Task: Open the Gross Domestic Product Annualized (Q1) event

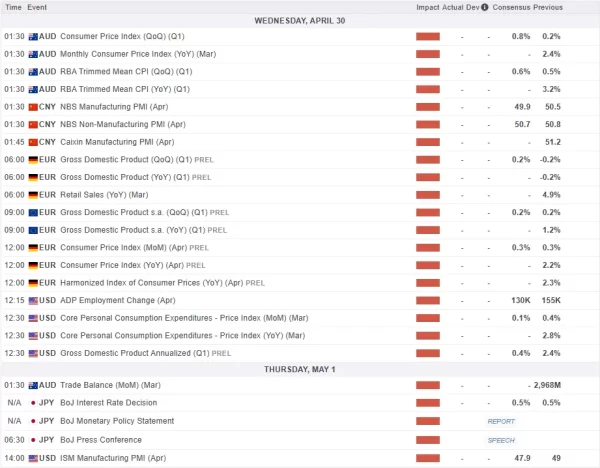Action: 145,353
